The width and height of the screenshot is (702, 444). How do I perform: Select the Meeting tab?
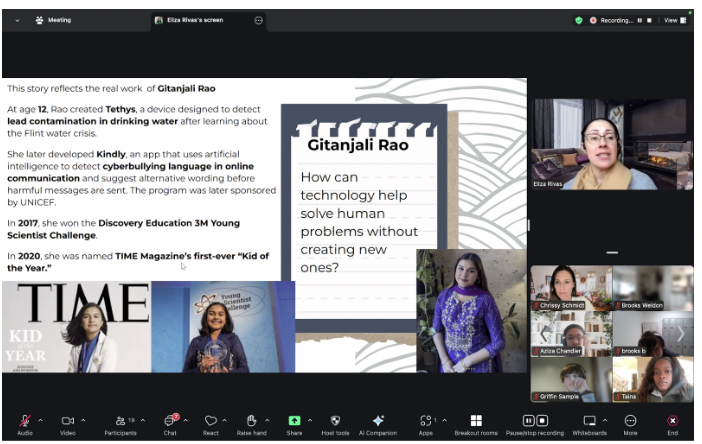53,20
